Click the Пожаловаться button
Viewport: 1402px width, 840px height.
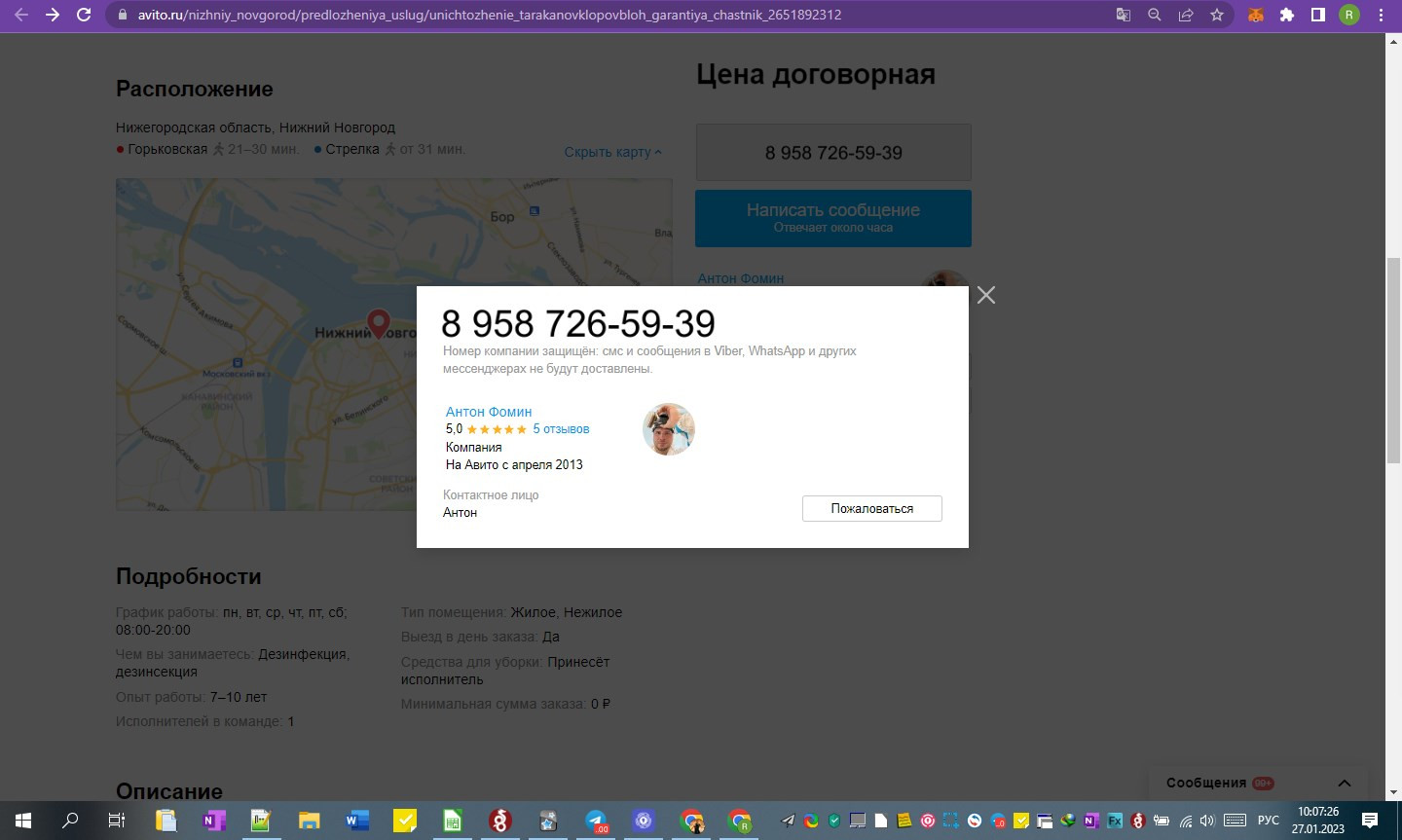coord(872,508)
